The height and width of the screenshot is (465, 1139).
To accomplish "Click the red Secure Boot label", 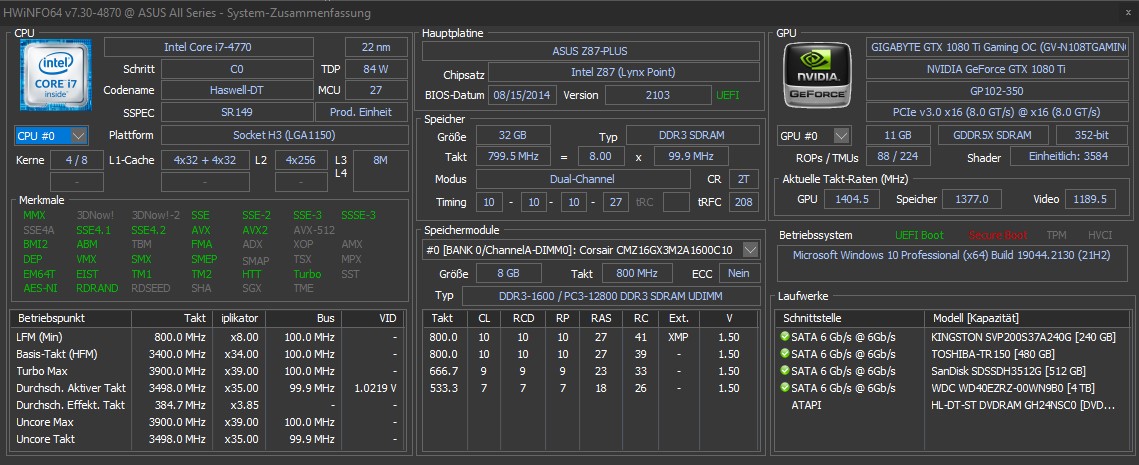I will pos(998,235).
